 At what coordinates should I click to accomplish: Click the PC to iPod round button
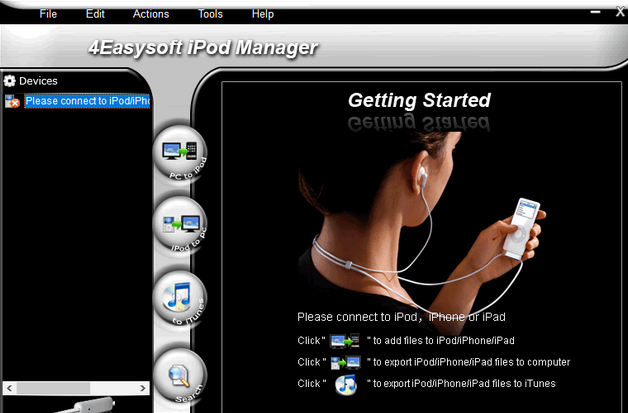[x=180, y=153]
